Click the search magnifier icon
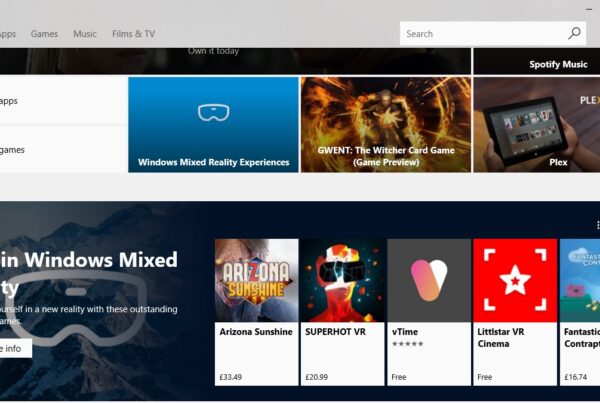Image resolution: width=600 pixels, height=403 pixels. [x=574, y=33]
